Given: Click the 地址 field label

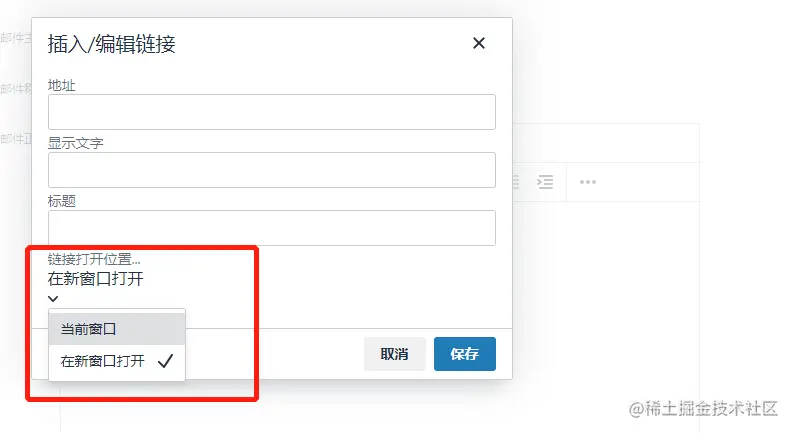Looking at the screenshot, I should click(62, 85).
